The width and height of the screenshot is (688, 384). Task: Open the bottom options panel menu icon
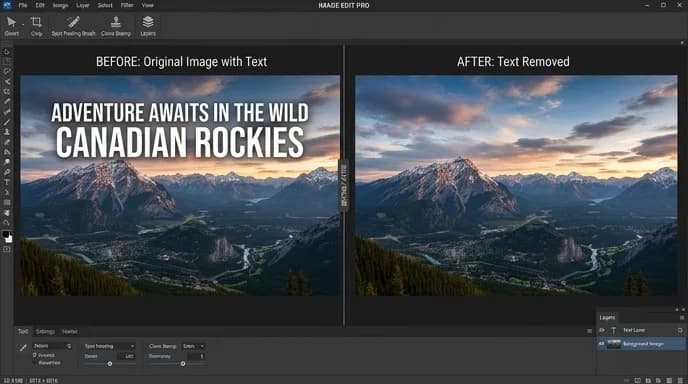589,331
